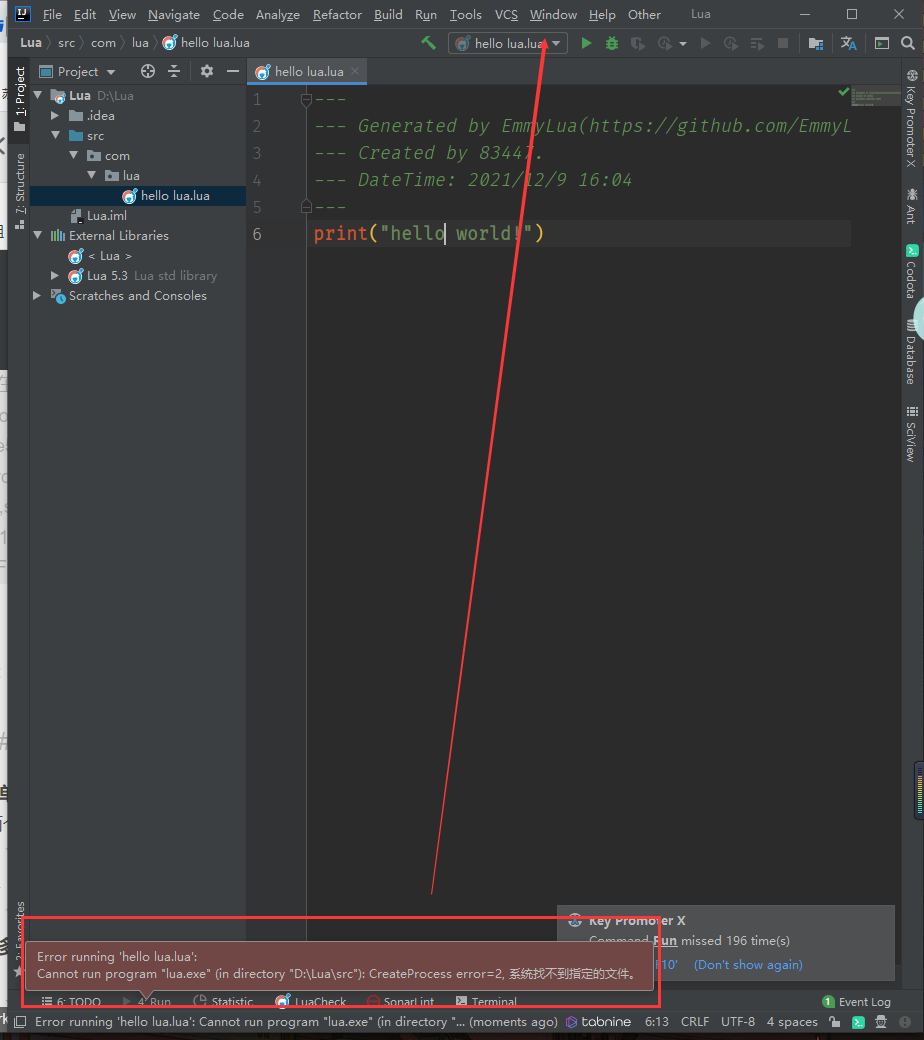
Task: Expand the .idea folder
Action: click(55, 115)
